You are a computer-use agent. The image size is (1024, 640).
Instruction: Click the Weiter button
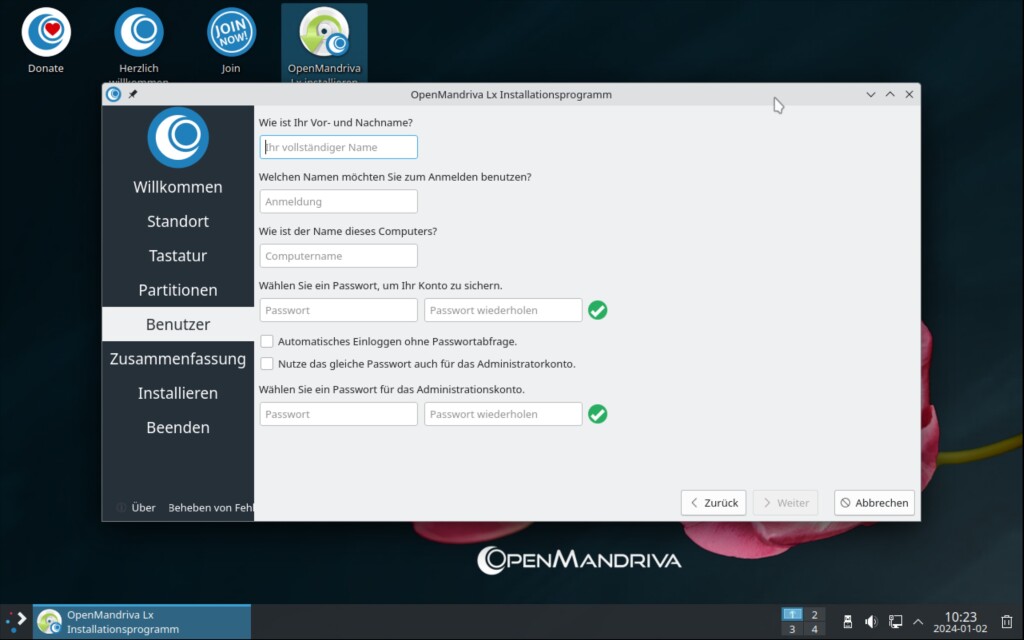pyautogui.click(x=785, y=503)
